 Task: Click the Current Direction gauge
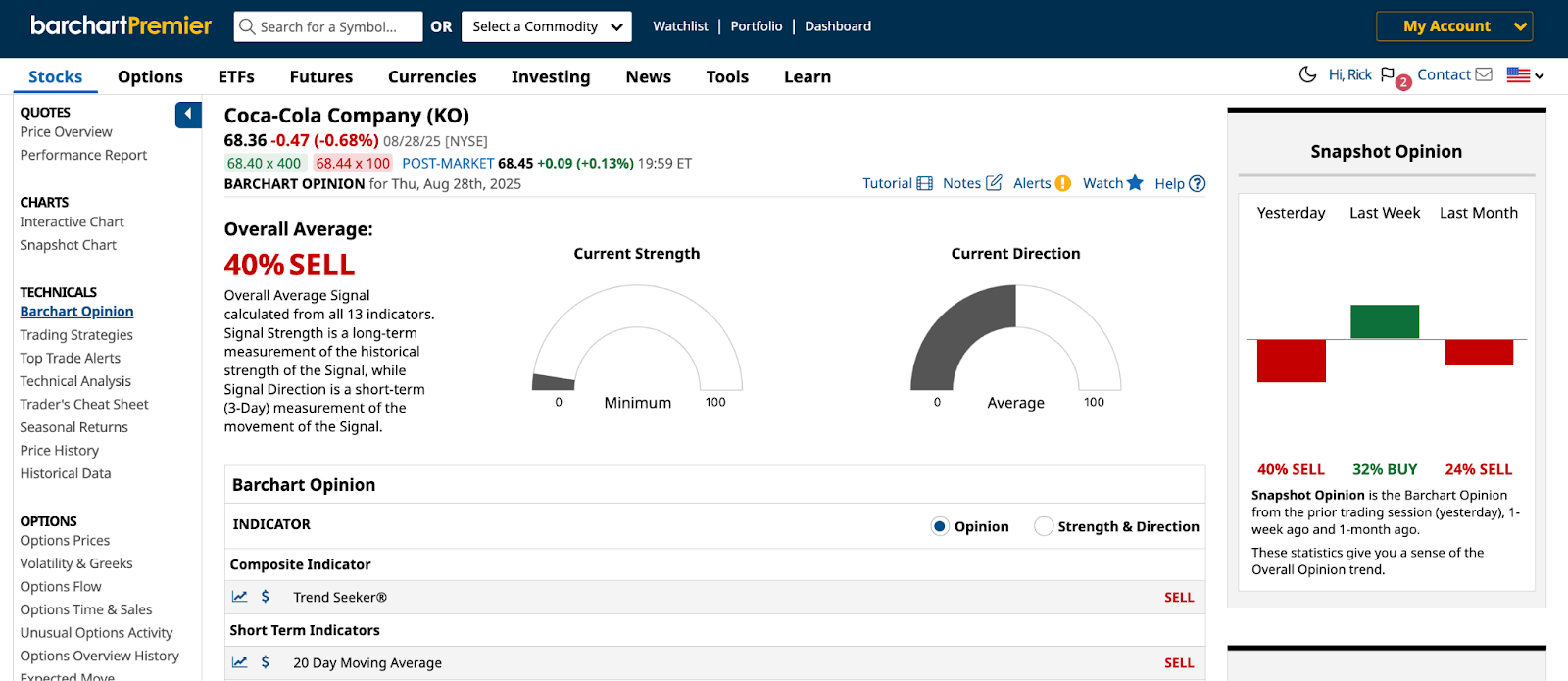click(x=1015, y=338)
